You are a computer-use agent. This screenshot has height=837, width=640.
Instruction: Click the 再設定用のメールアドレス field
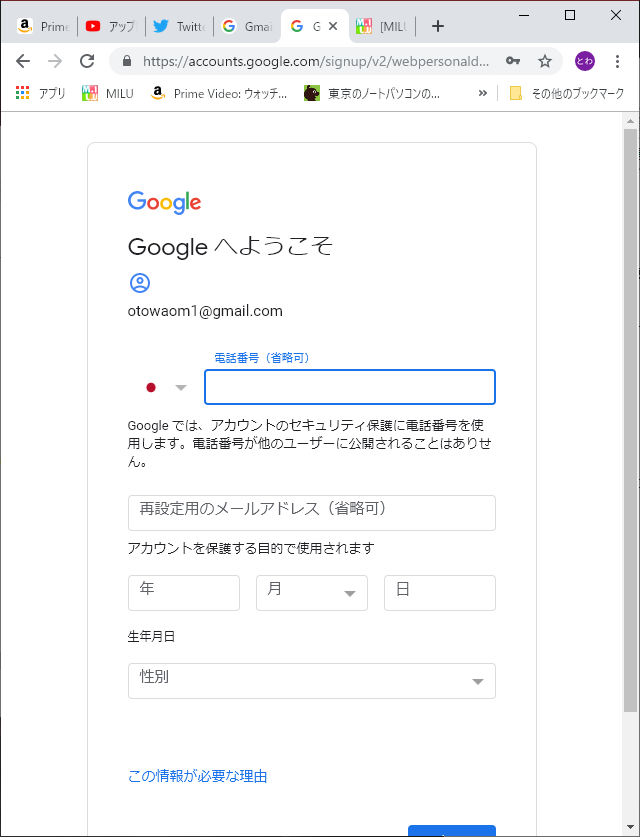pyautogui.click(x=312, y=513)
